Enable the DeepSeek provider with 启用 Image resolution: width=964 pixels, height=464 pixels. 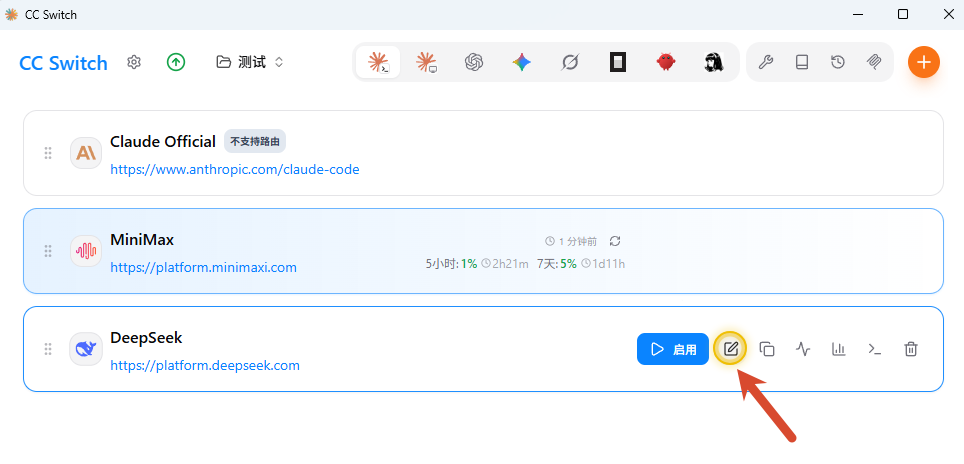(673, 349)
